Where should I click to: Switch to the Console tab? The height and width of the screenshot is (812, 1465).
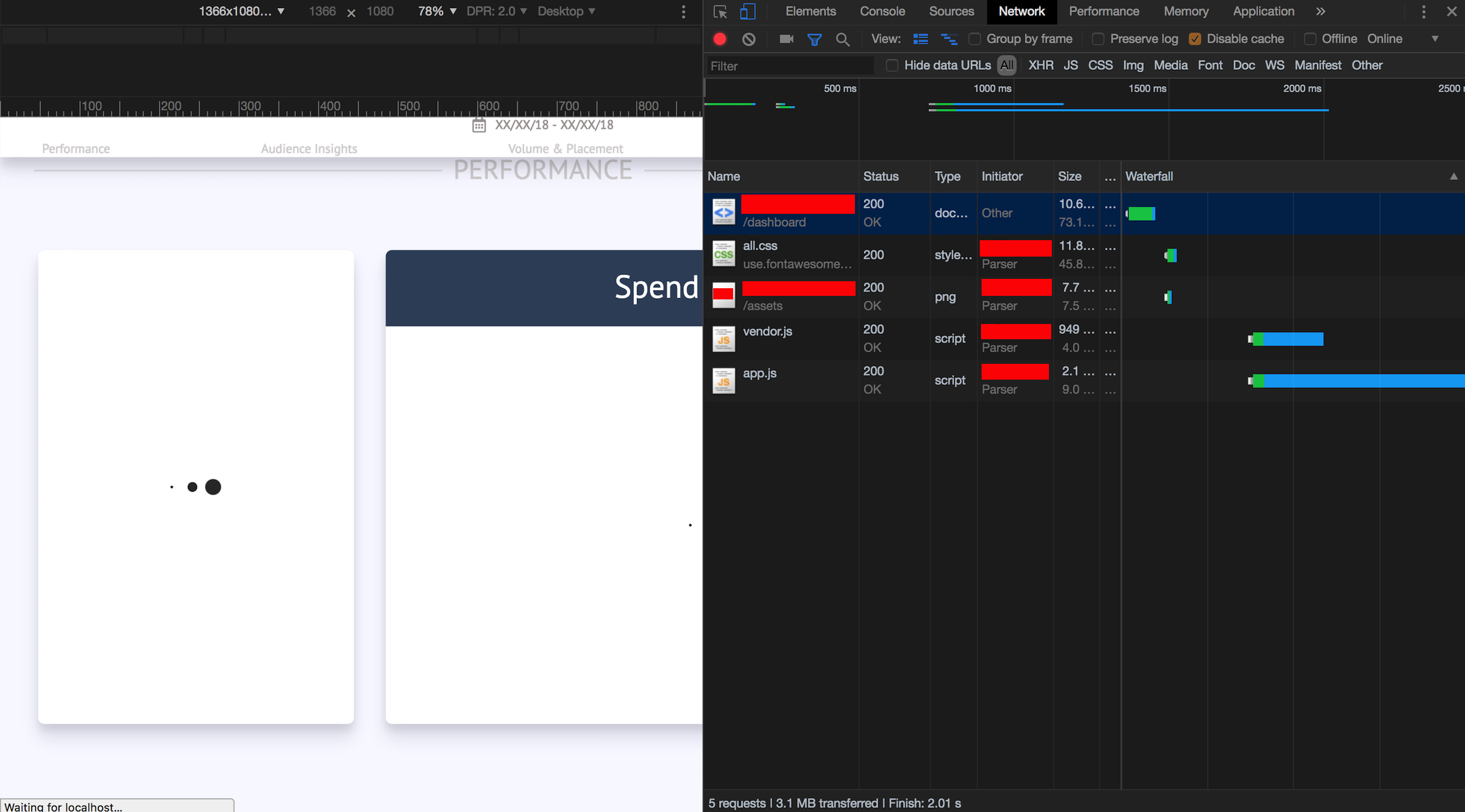click(882, 12)
